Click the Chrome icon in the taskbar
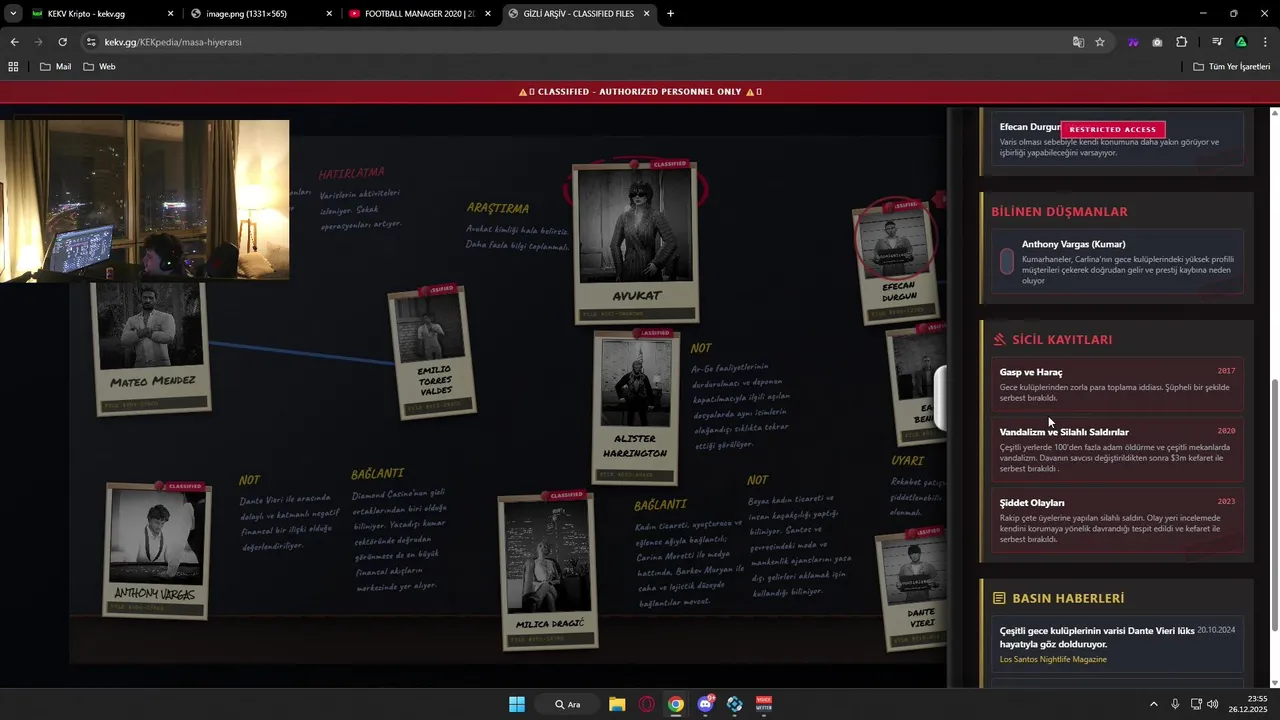 676,704
